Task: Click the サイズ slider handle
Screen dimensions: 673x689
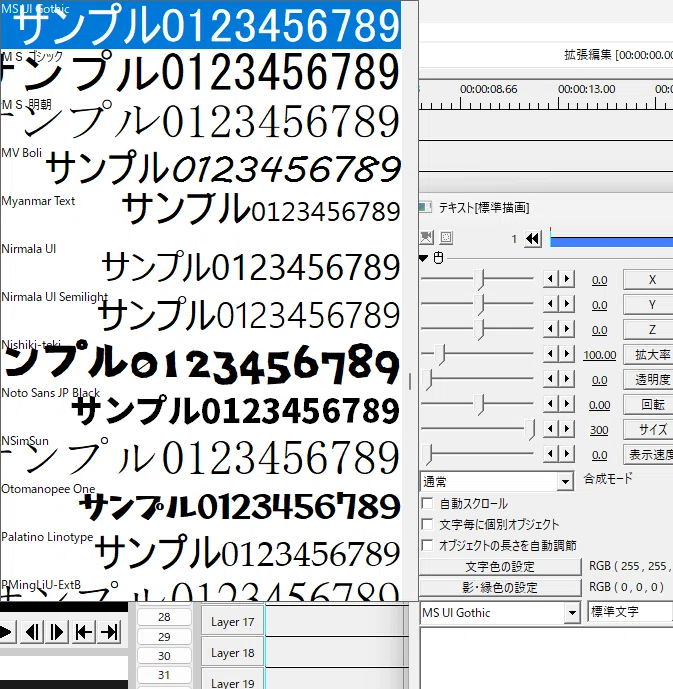Action: click(530, 430)
